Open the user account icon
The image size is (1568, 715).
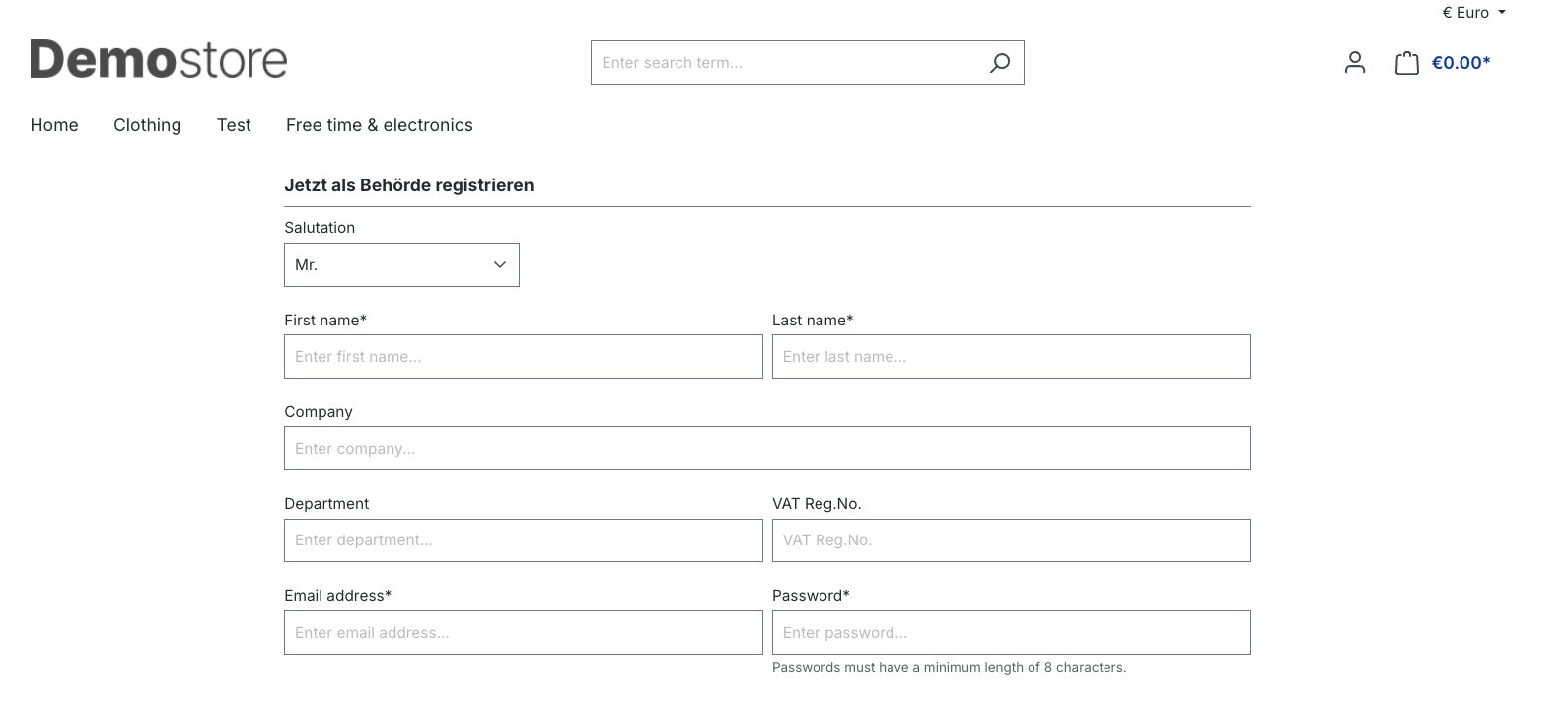1354,63
